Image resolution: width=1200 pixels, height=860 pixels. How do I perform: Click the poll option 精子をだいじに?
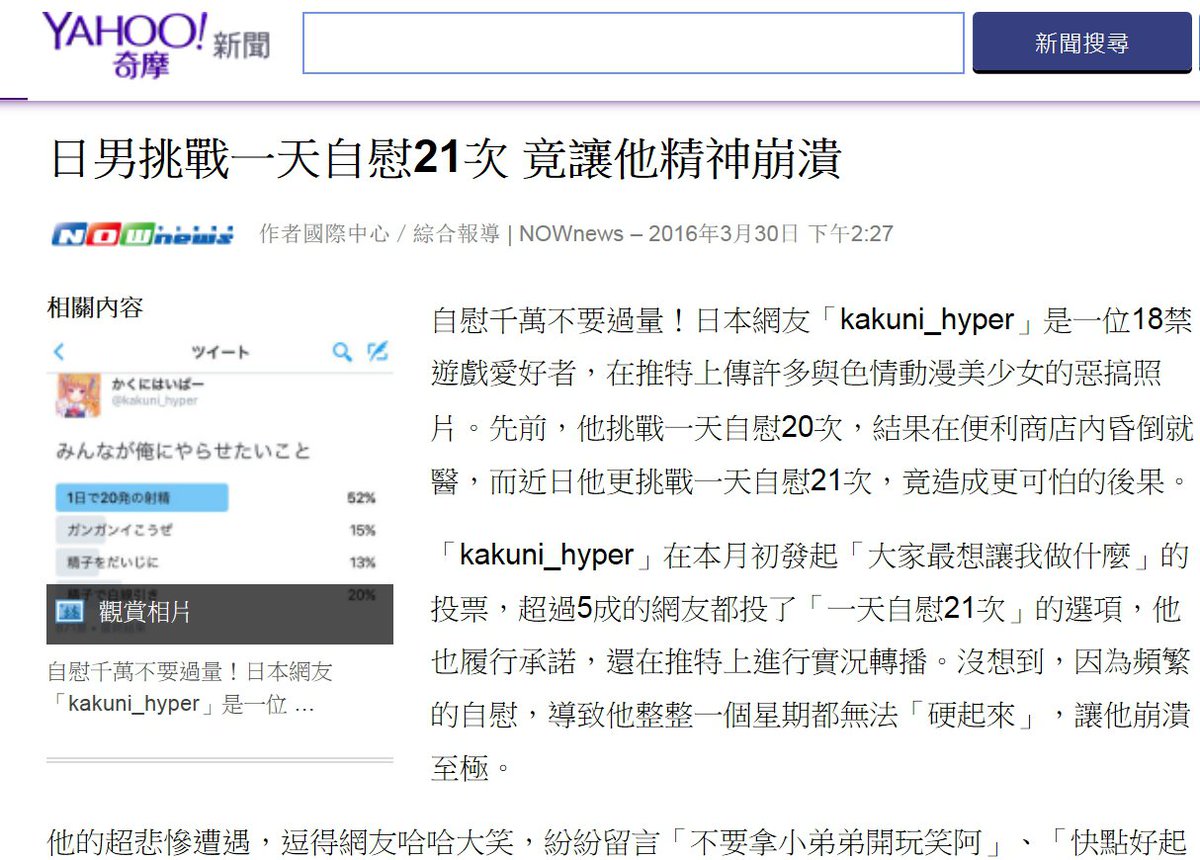click(112, 562)
